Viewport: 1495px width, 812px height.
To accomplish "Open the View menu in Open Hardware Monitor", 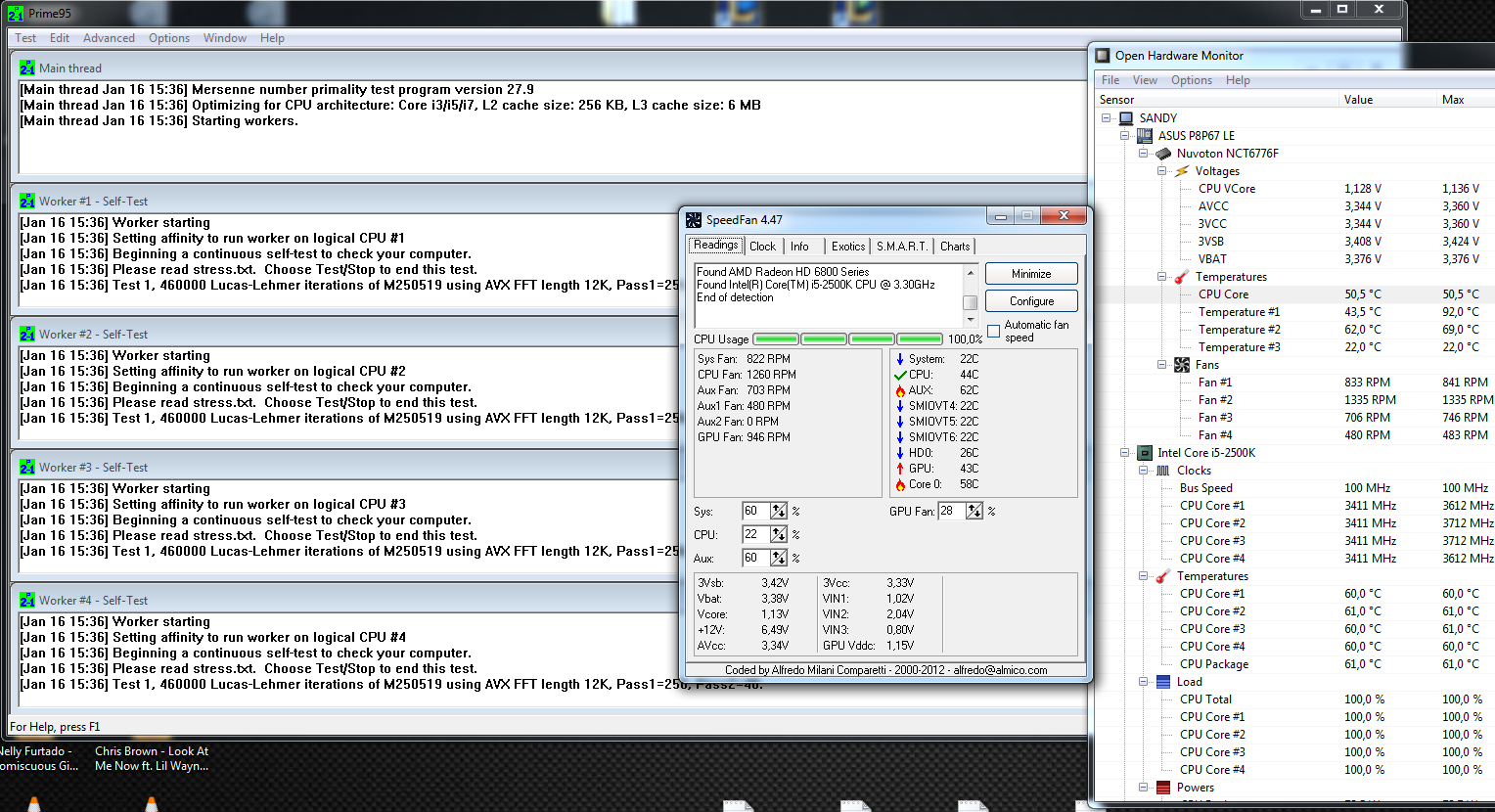I will point(1145,80).
